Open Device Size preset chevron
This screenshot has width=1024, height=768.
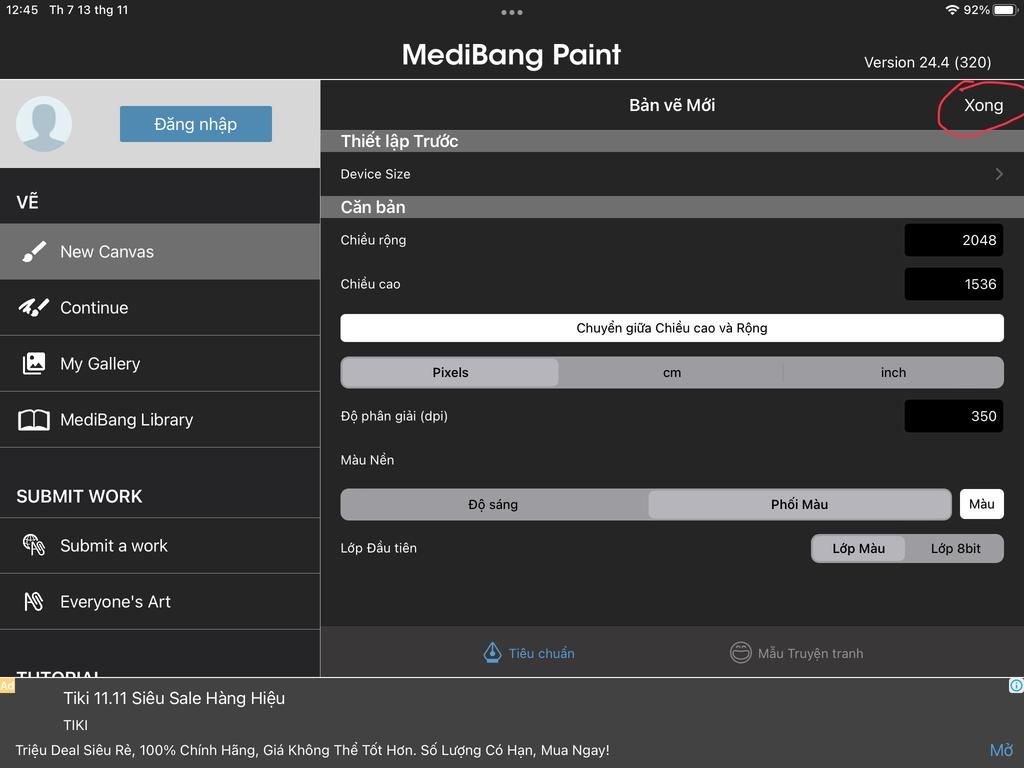point(999,174)
